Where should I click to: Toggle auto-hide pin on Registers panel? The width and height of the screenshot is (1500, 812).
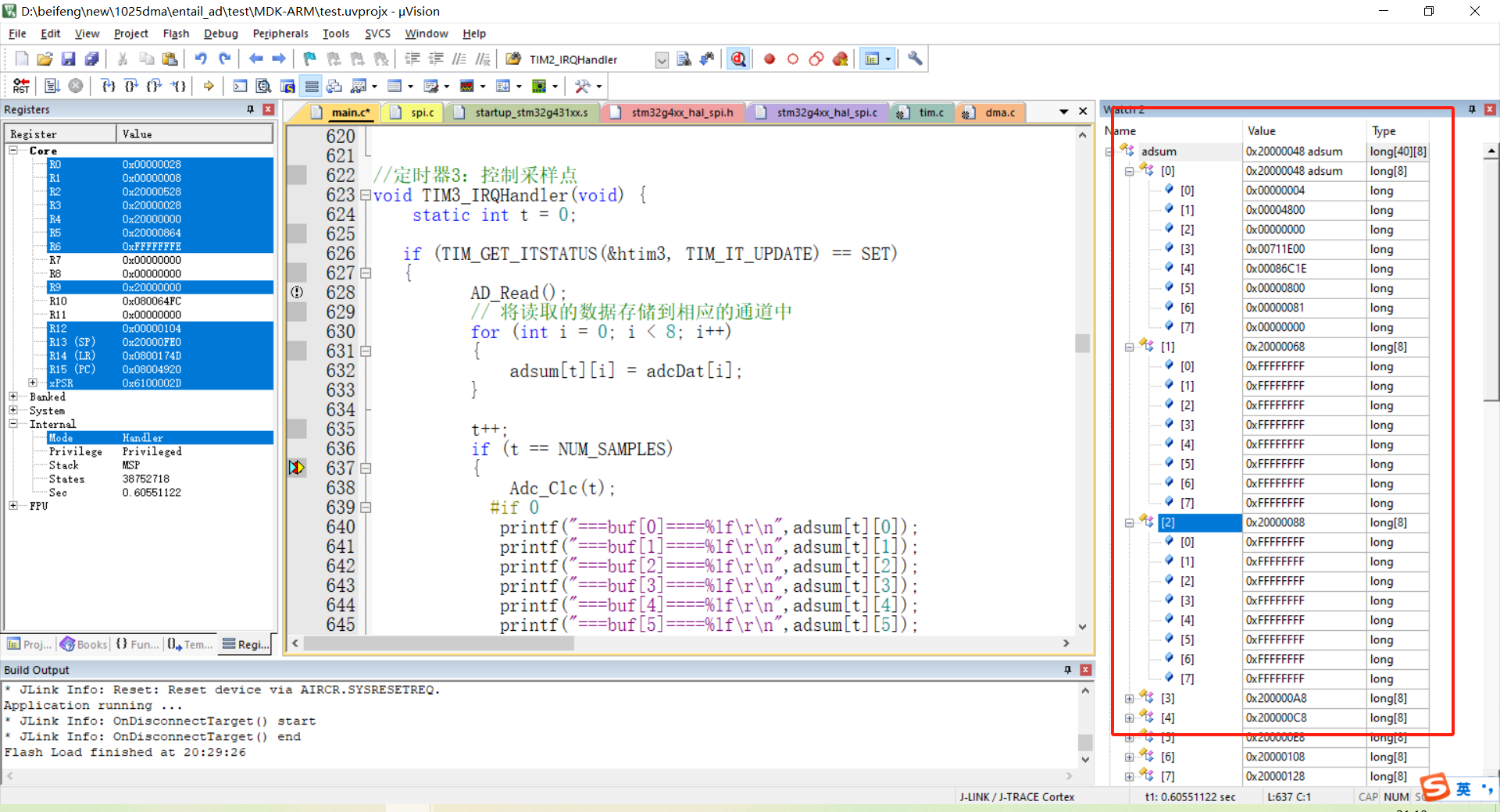tap(251, 109)
